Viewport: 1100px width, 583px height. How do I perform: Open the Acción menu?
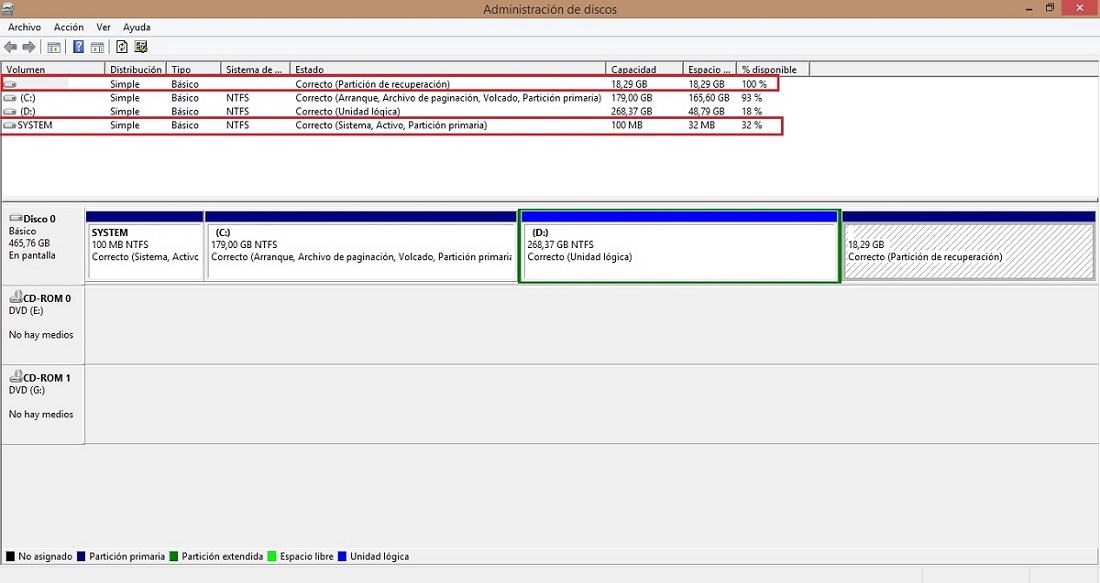click(x=69, y=27)
